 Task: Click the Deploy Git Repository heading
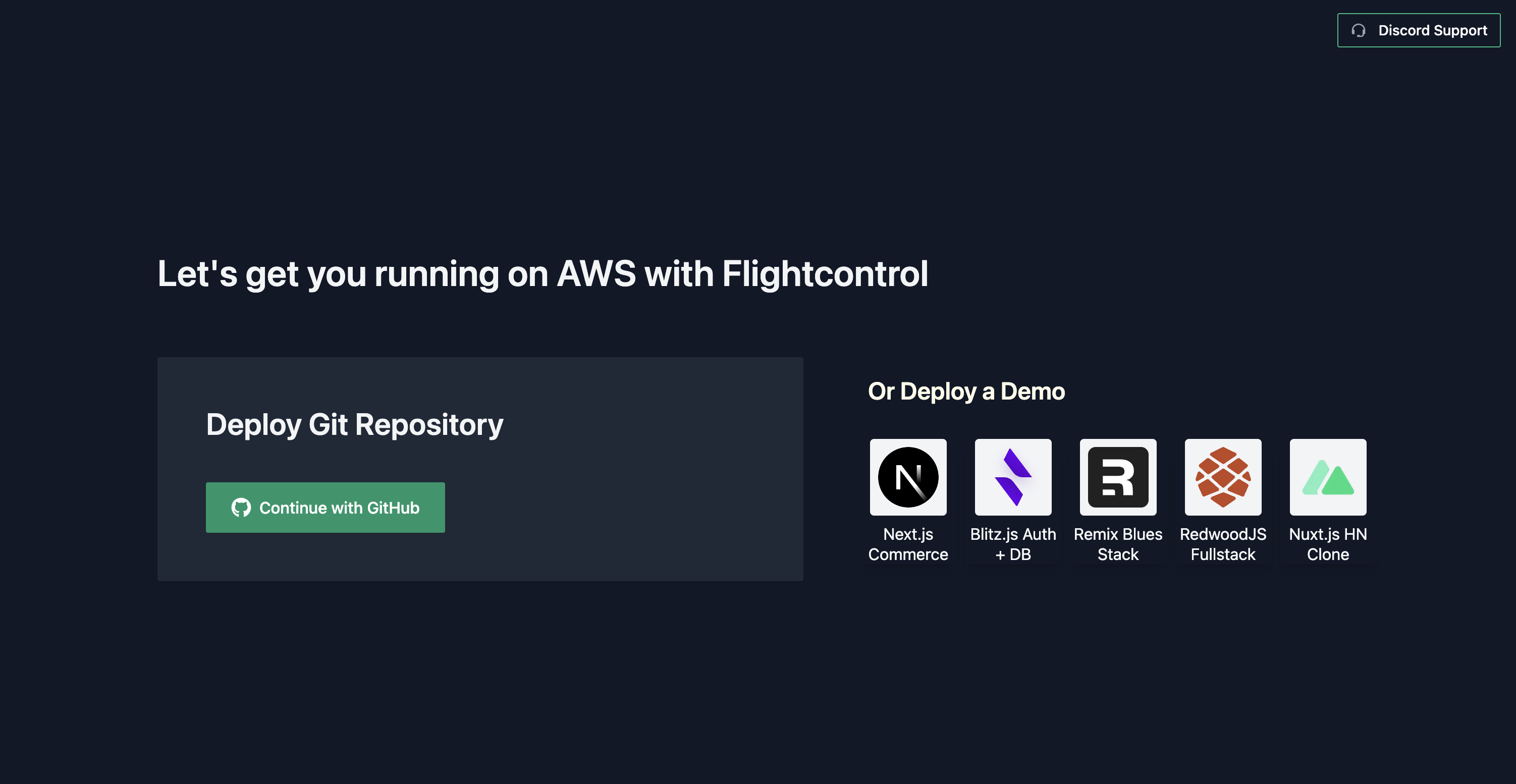(354, 425)
